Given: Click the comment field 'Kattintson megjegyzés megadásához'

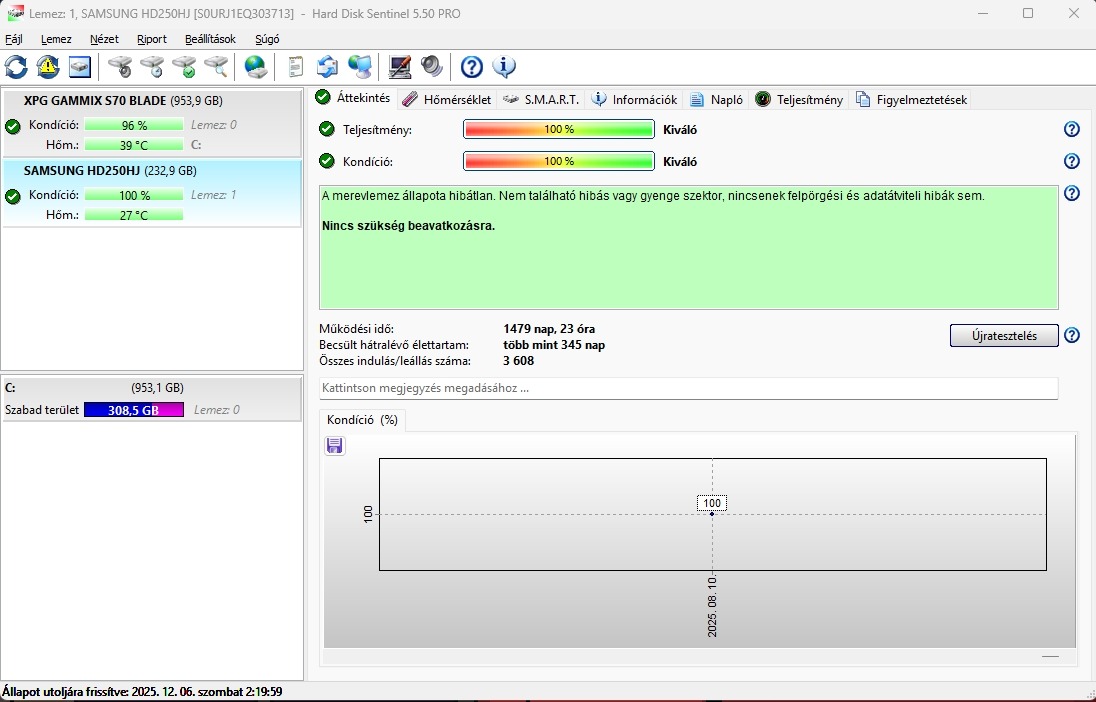Looking at the screenshot, I should pos(688,388).
